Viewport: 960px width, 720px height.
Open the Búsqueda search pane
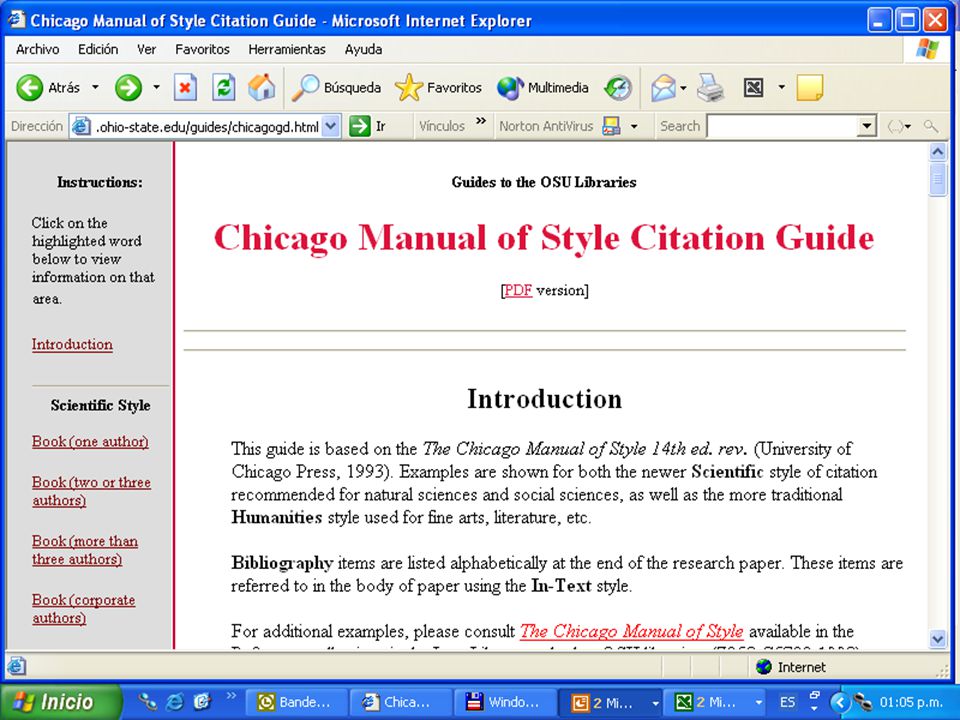pos(336,88)
